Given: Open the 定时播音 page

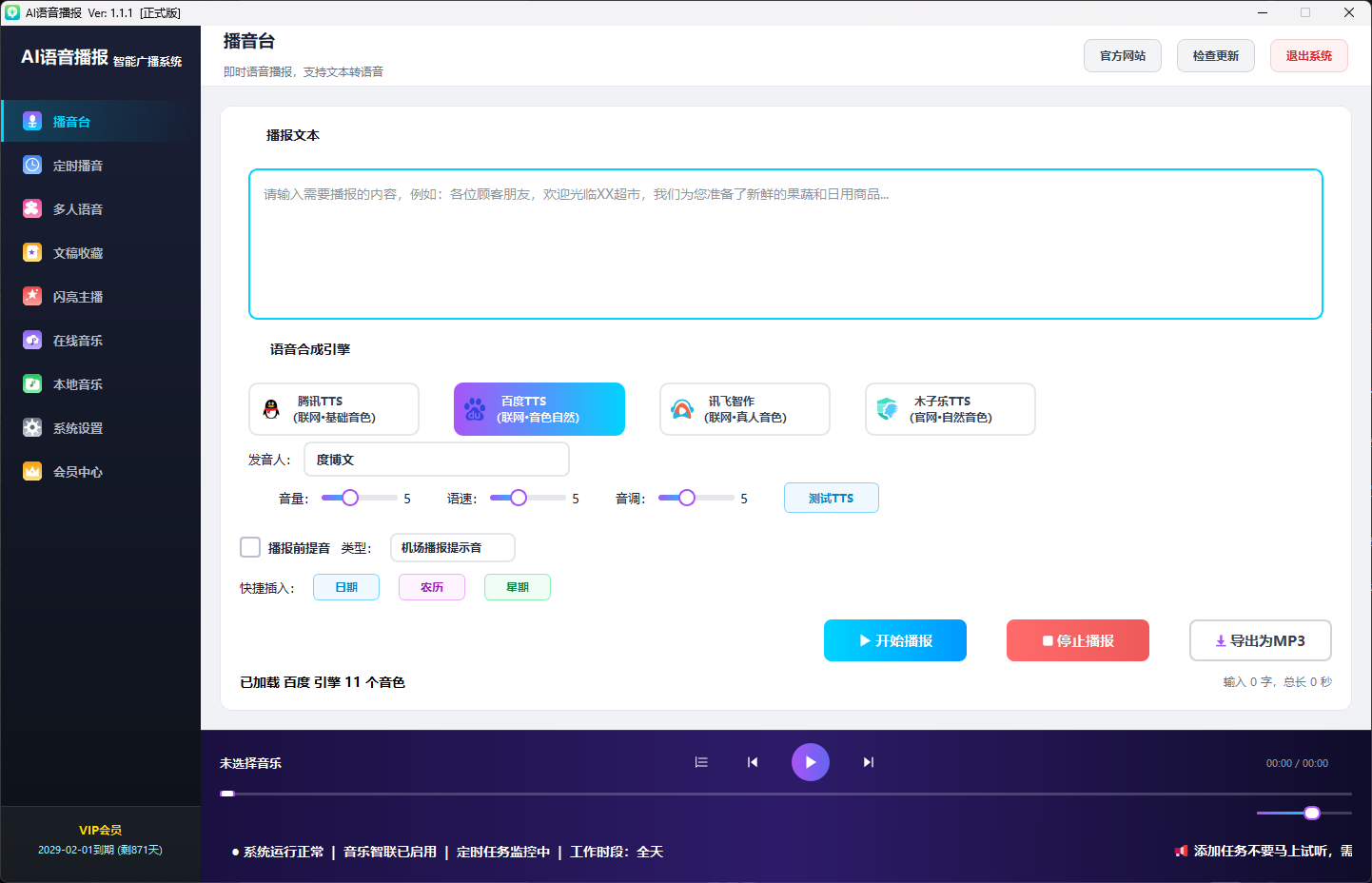Looking at the screenshot, I should pyautogui.click(x=101, y=166).
